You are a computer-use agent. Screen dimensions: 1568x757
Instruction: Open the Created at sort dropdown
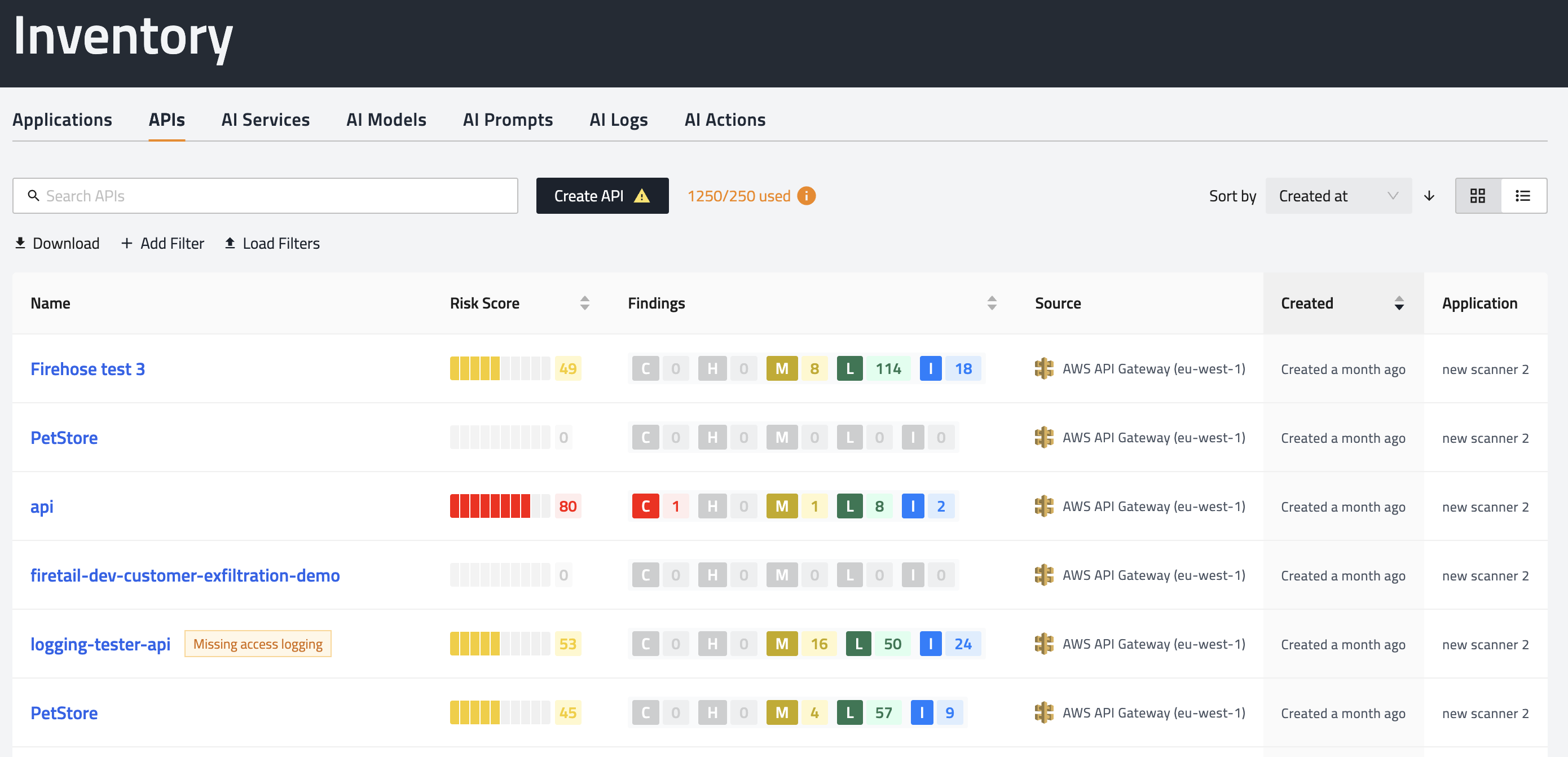click(1338, 196)
